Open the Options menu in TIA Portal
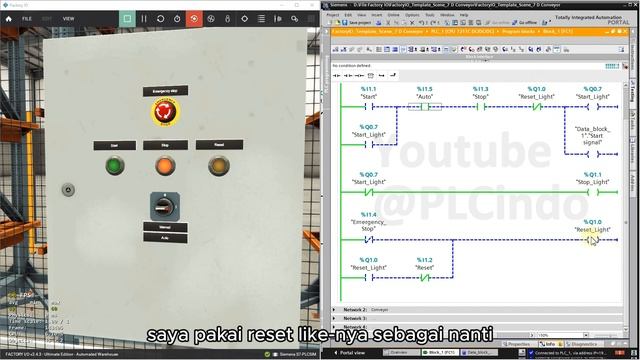The height and width of the screenshot is (360, 640). pyautogui.click(x=412, y=15)
